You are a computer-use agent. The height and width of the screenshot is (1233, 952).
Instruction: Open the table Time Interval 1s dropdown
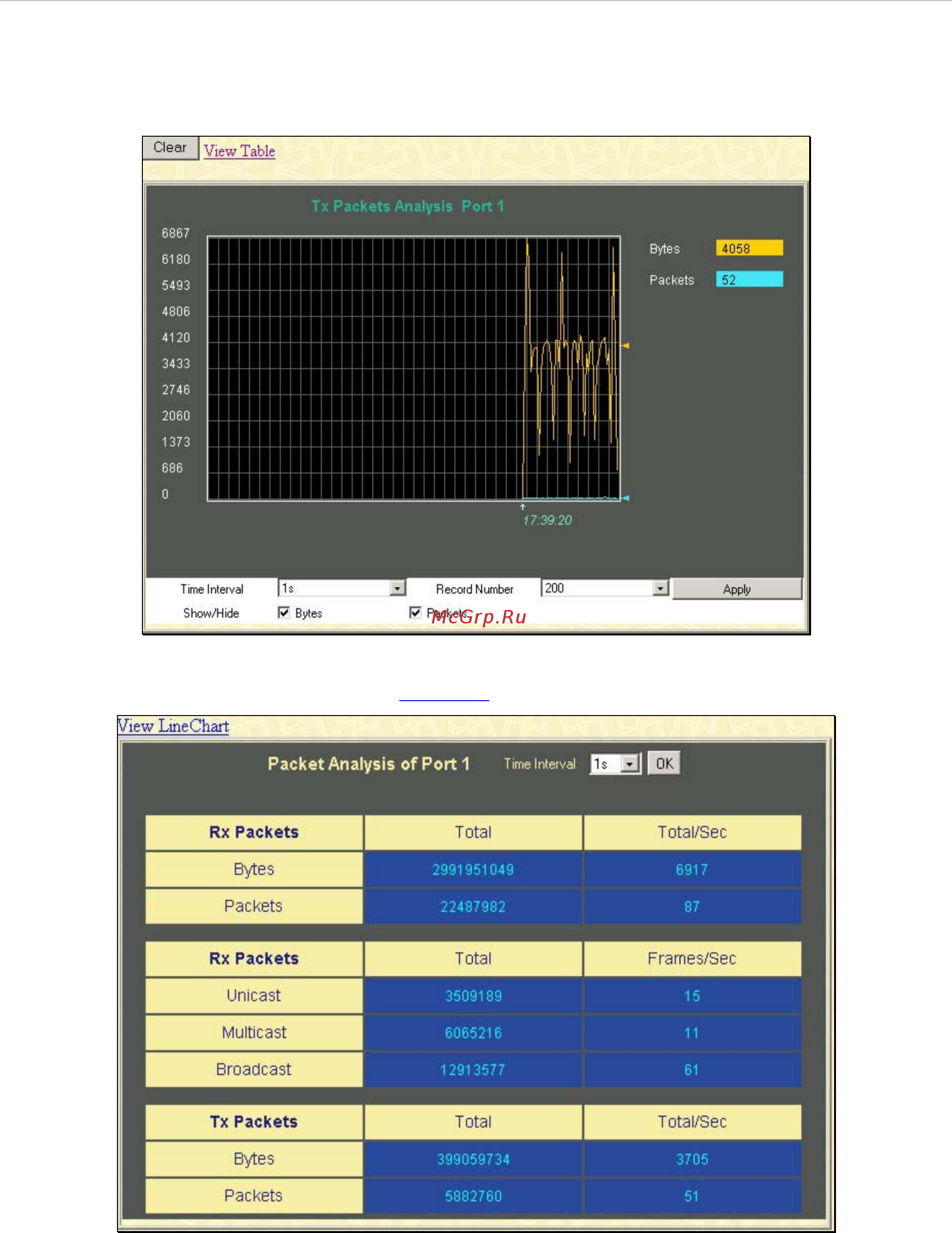tap(615, 764)
